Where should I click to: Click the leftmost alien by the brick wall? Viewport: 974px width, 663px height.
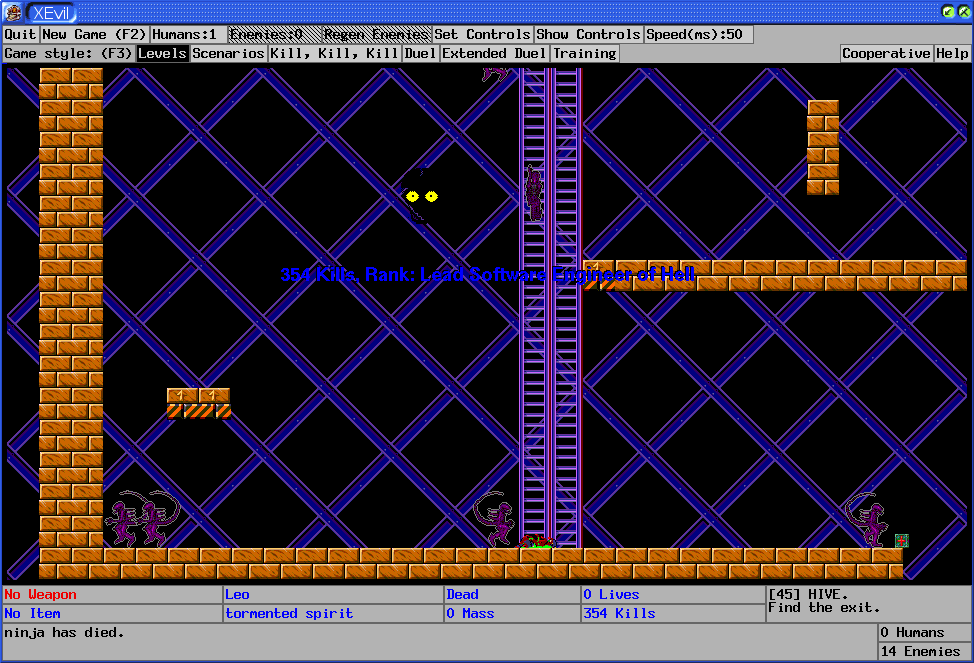click(x=121, y=521)
